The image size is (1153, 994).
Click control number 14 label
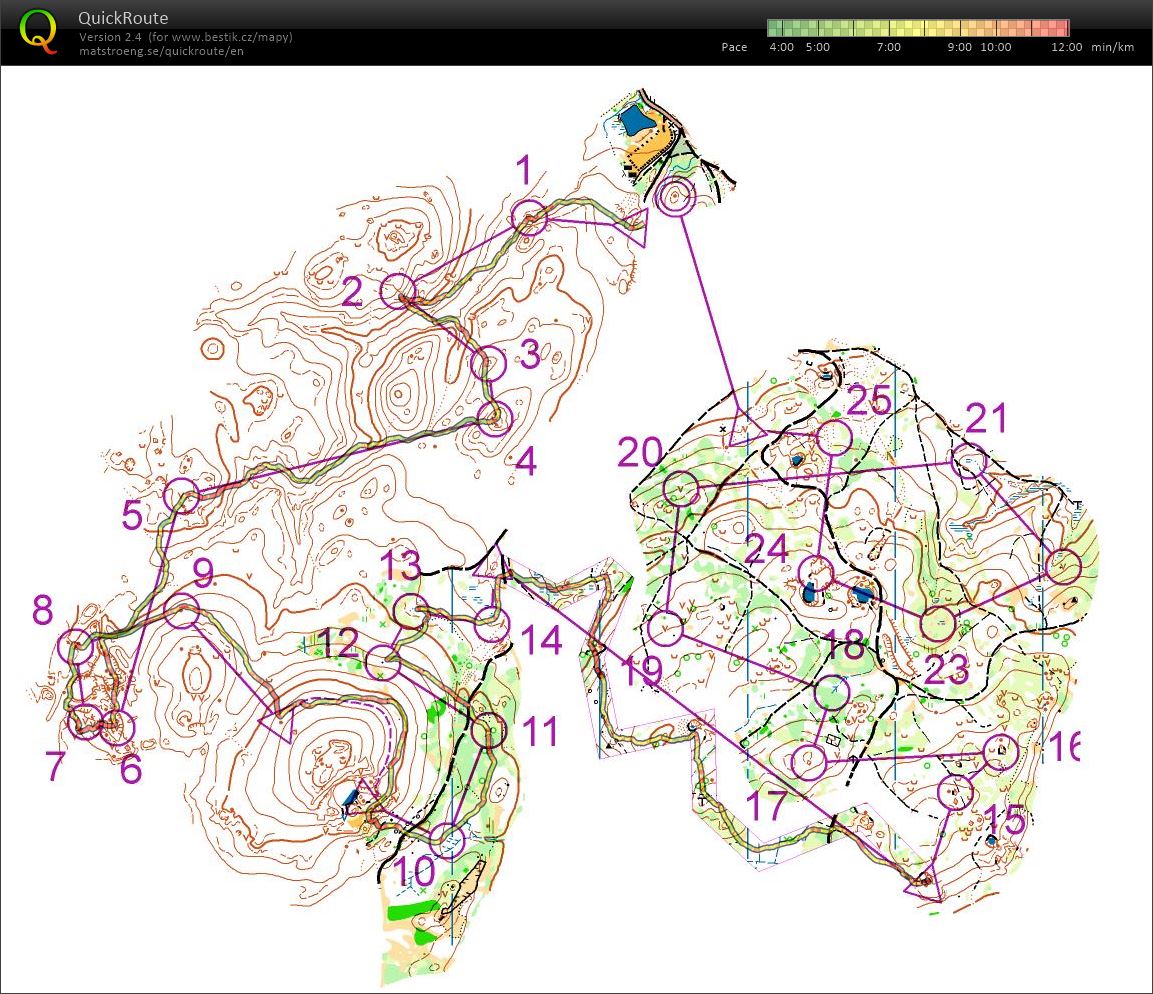click(x=541, y=640)
